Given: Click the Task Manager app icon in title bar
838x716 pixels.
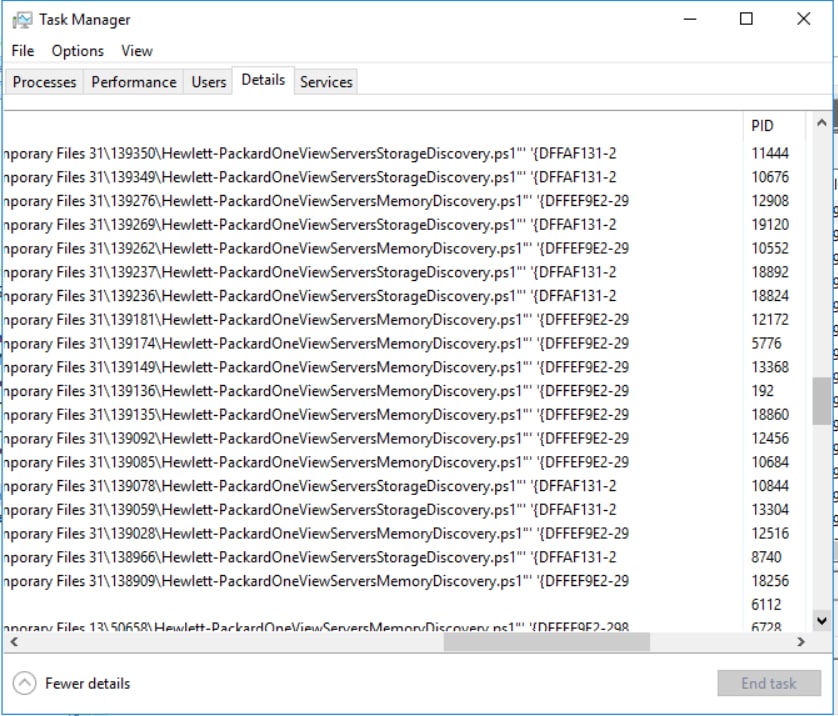Looking at the screenshot, I should click(22, 20).
